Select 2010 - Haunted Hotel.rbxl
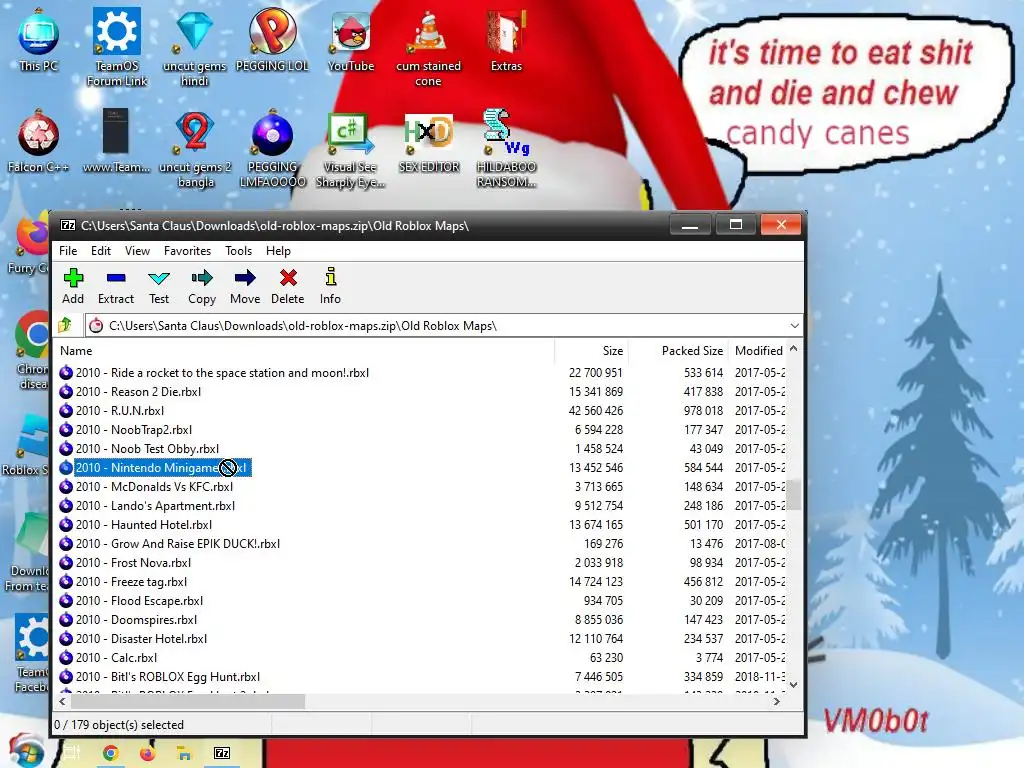The width and height of the screenshot is (1024, 768). click(136, 524)
